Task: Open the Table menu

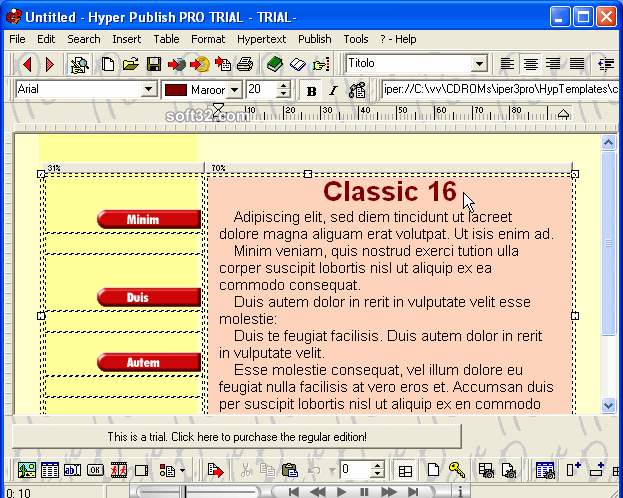Action: click(x=166, y=39)
